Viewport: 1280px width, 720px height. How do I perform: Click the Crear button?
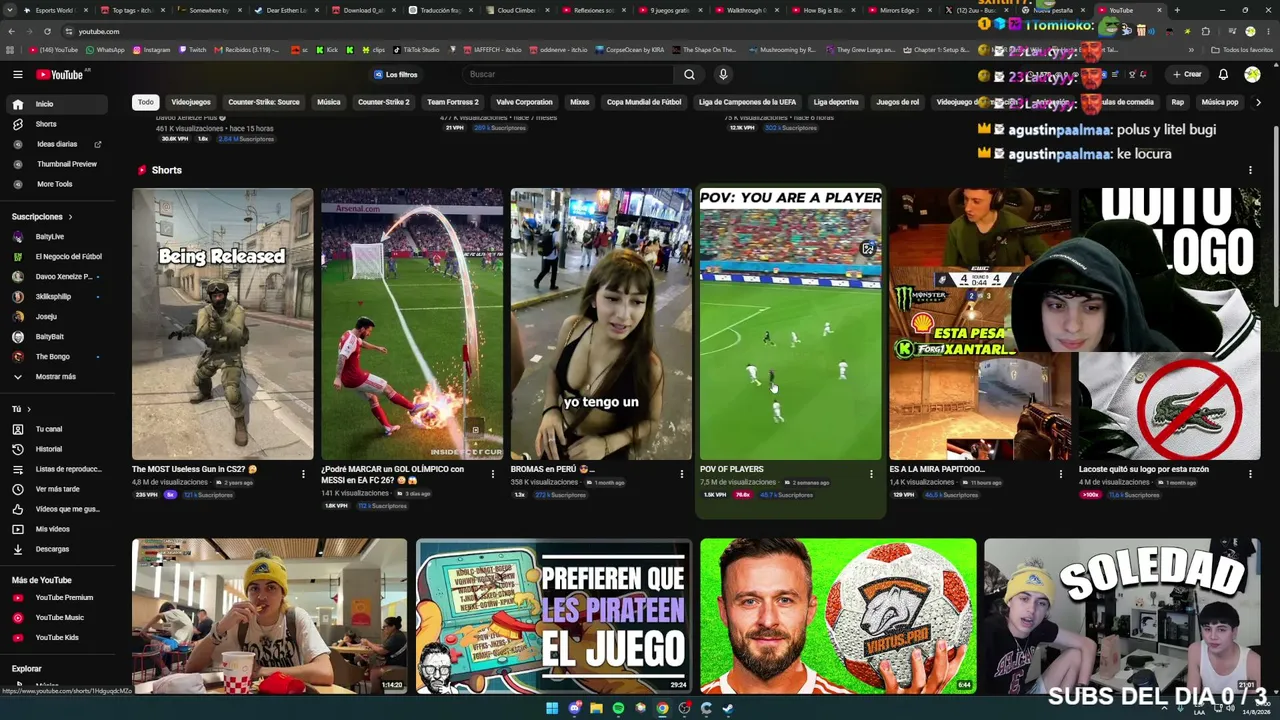coord(1187,74)
